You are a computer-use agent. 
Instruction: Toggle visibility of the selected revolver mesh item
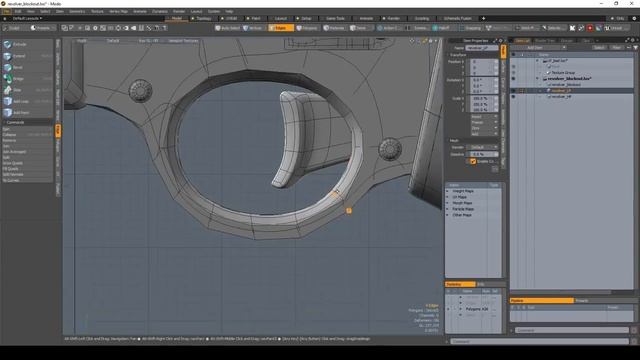(x=513, y=91)
